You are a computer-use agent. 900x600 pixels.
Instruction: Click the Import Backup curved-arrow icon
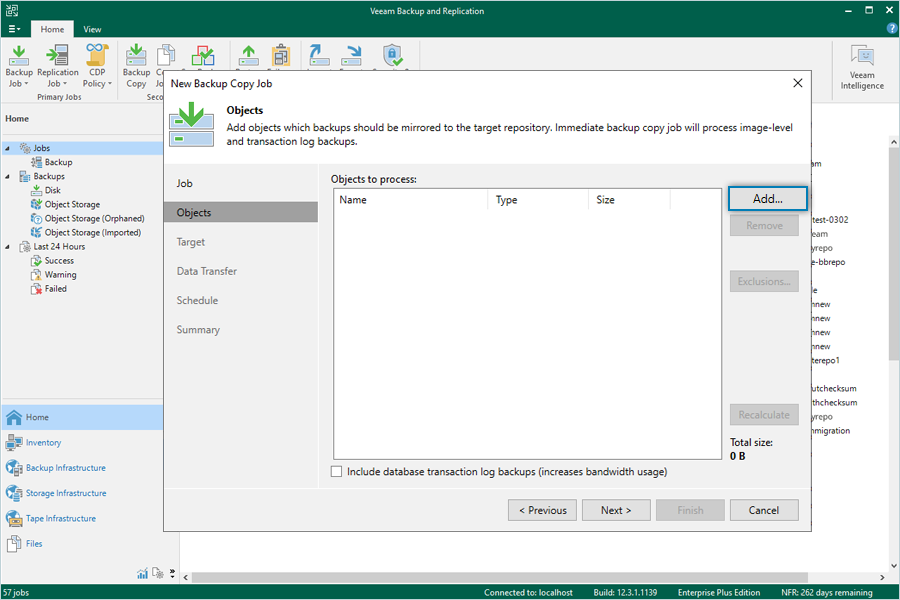[319, 55]
